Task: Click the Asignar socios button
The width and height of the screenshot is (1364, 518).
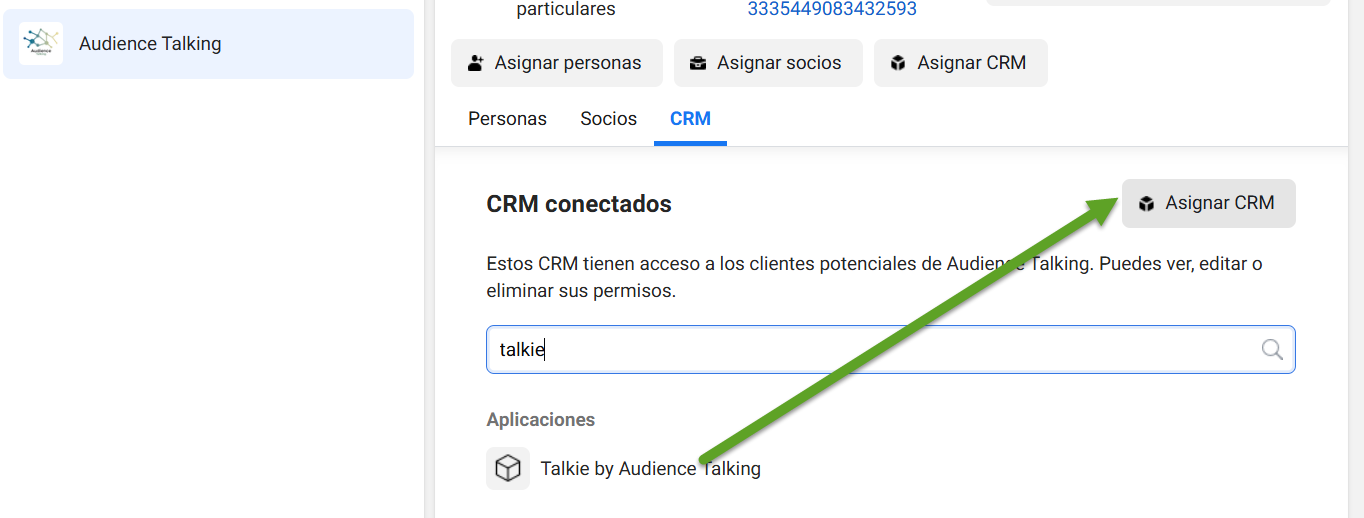Action: (768, 63)
